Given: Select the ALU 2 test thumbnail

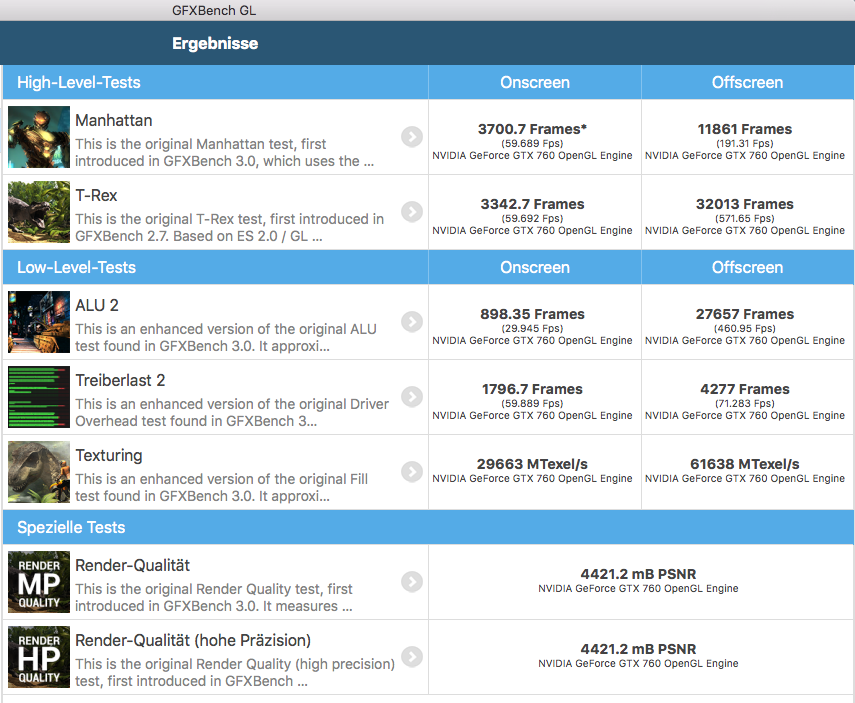Looking at the screenshot, I should coord(39,322).
